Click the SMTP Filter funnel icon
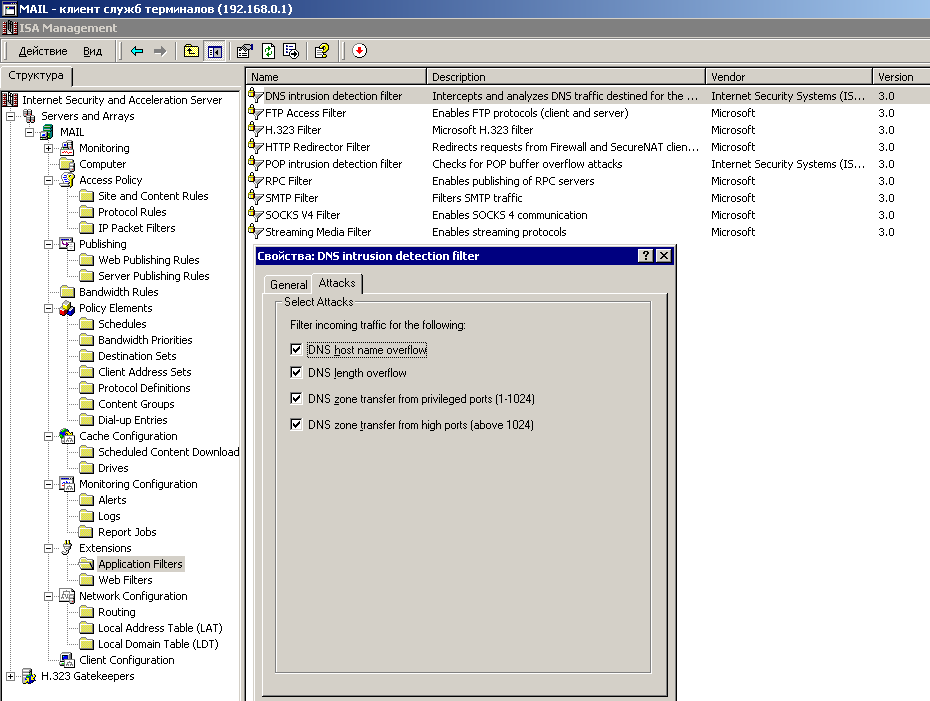930x701 pixels. pos(256,197)
